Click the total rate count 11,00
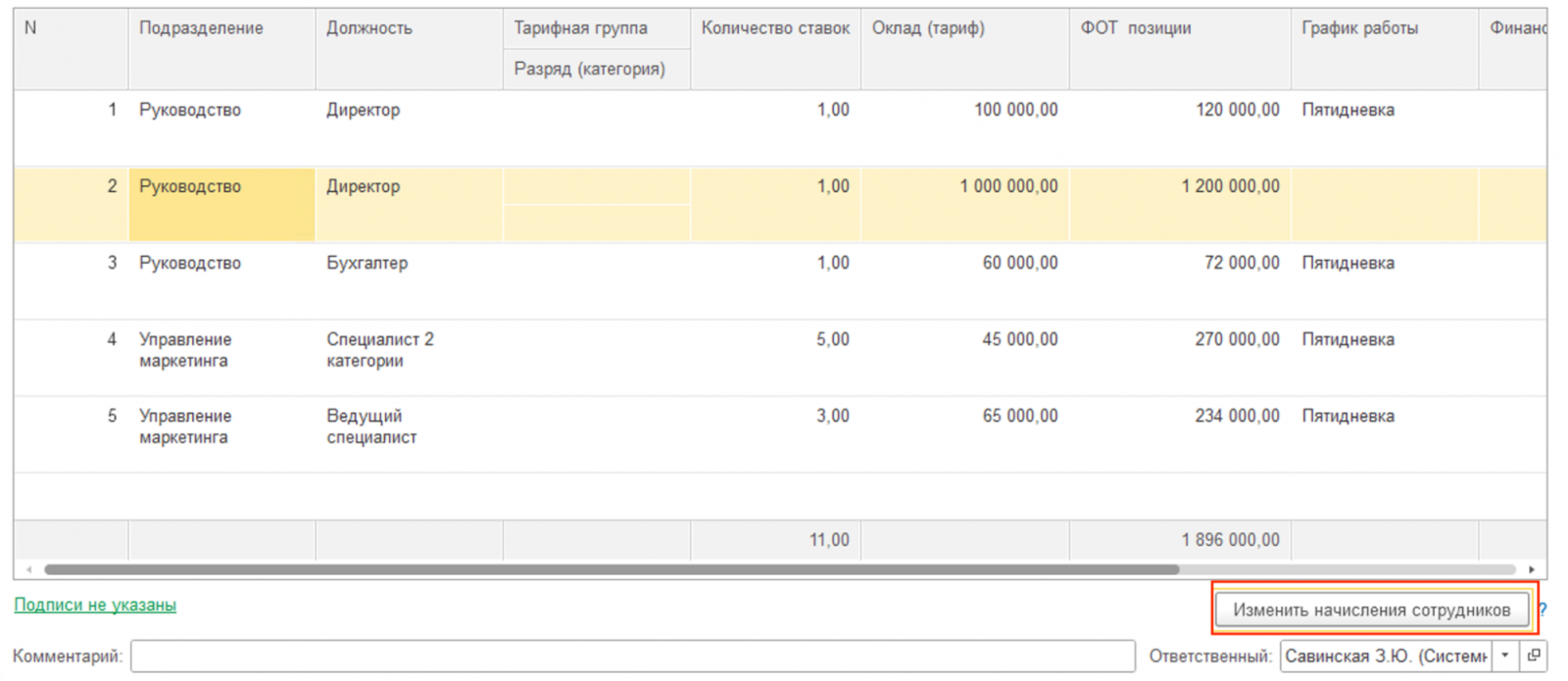The height and width of the screenshot is (681, 1568). point(829,540)
